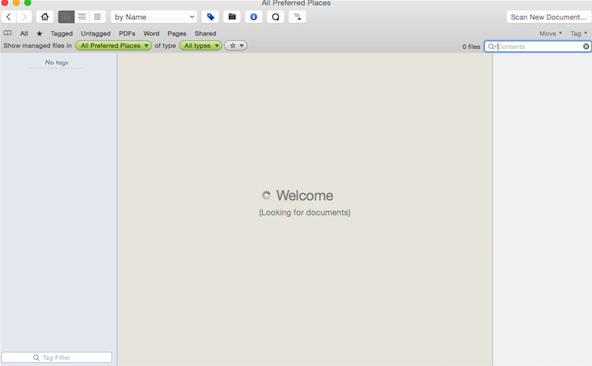Go forward with the right arrow button
This screenshot has width=592, height=366.
24,17
